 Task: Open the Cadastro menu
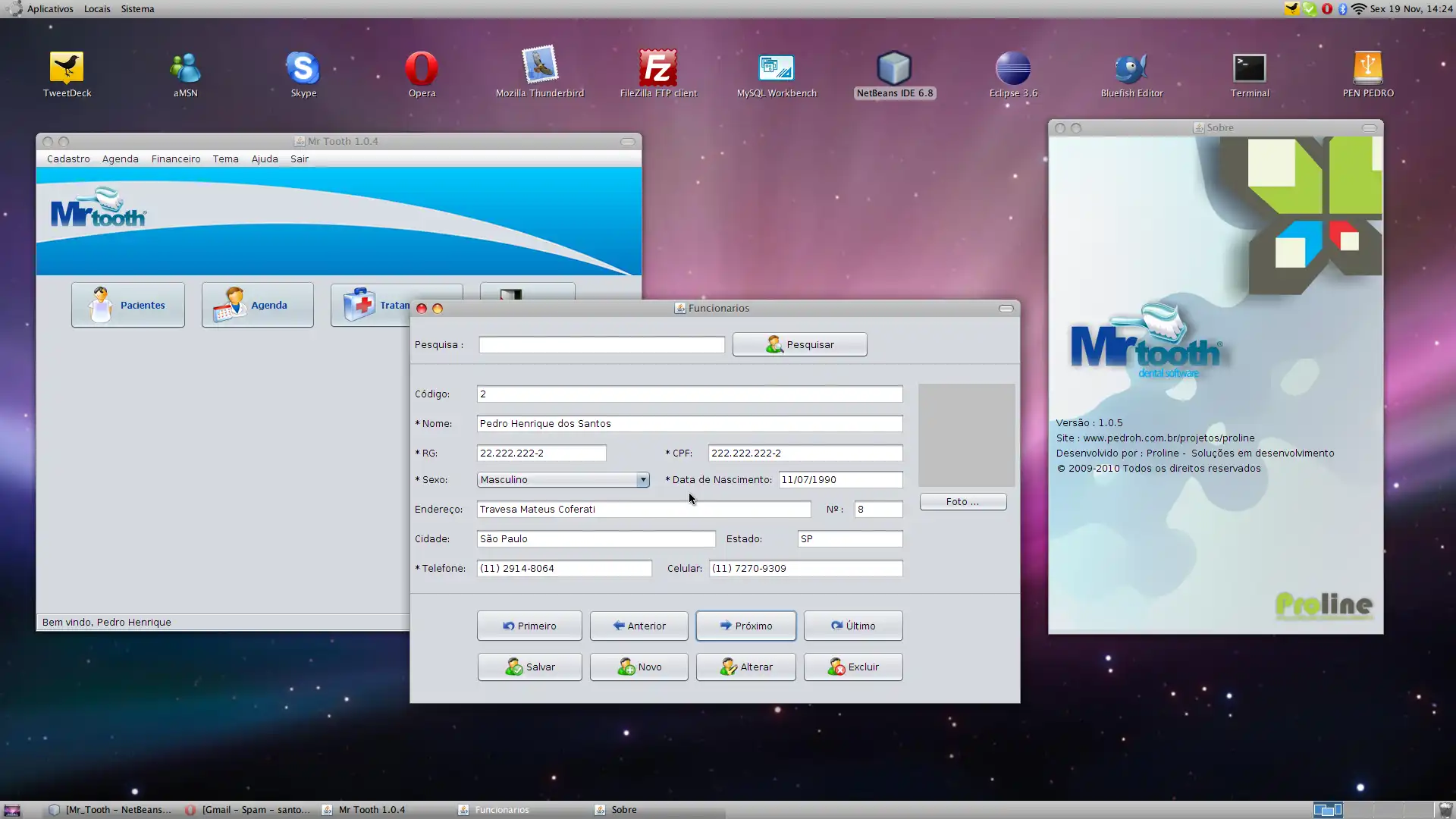point(68,159)
